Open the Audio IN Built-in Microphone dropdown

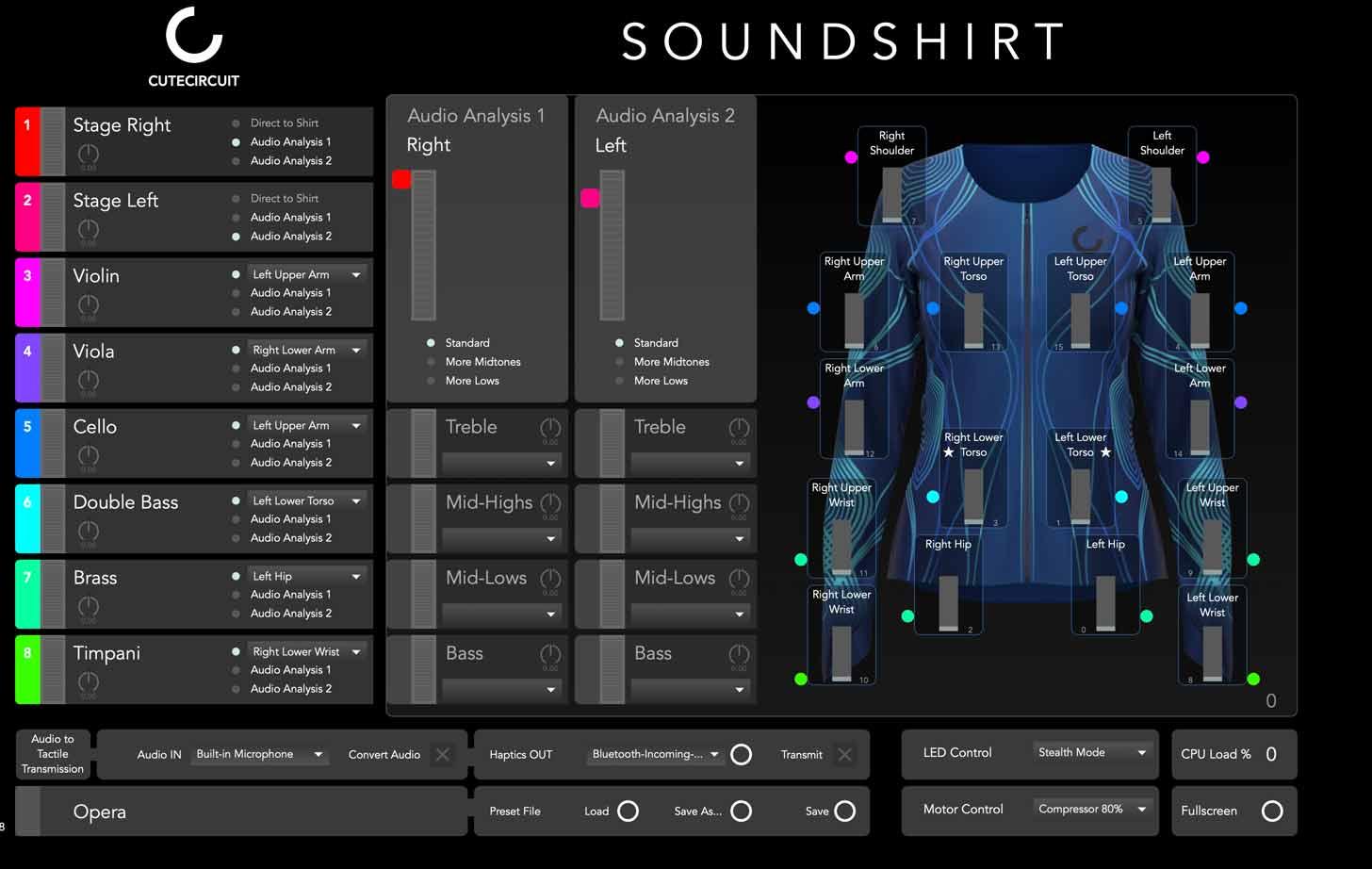259,754
